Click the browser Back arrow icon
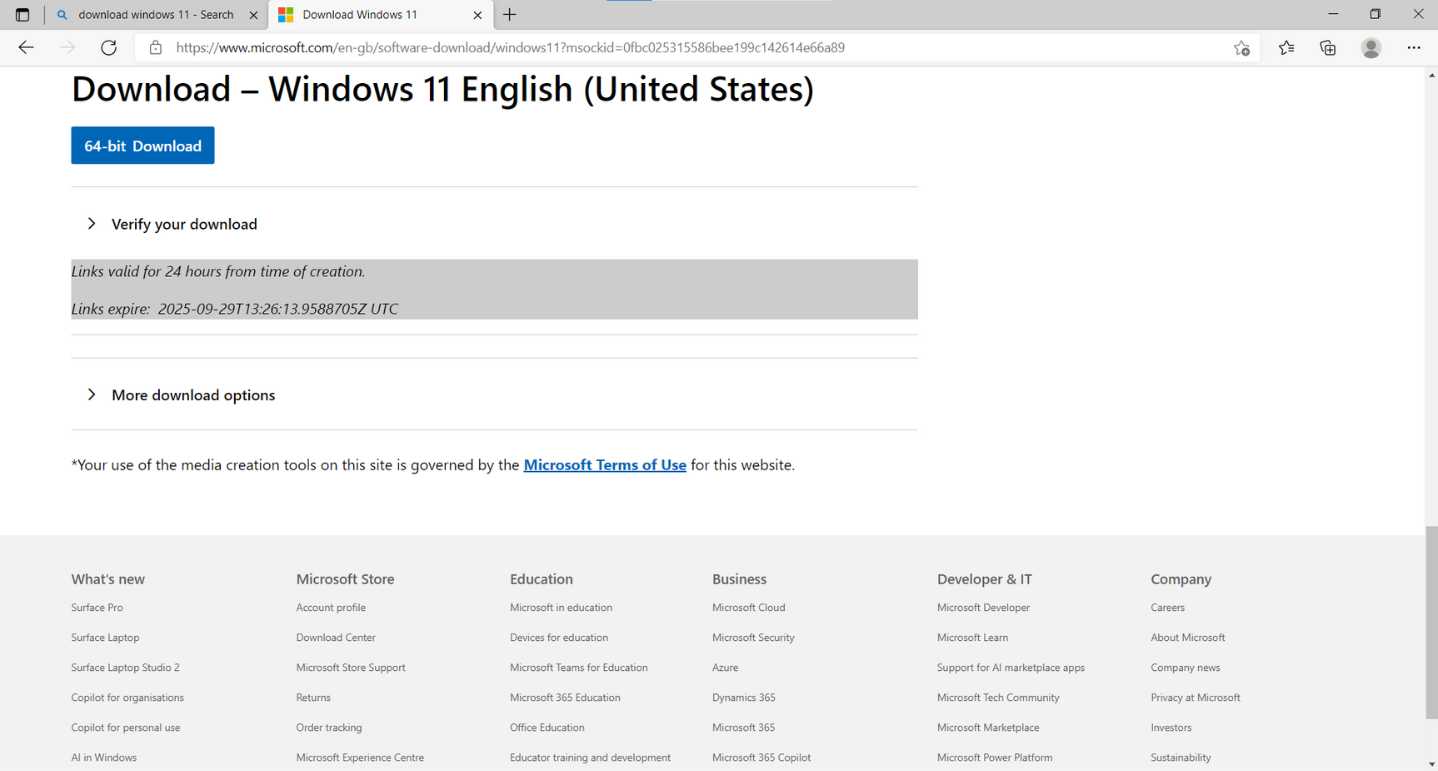The width and height of the screenshot is (1438, 771). tap(26, 47)
